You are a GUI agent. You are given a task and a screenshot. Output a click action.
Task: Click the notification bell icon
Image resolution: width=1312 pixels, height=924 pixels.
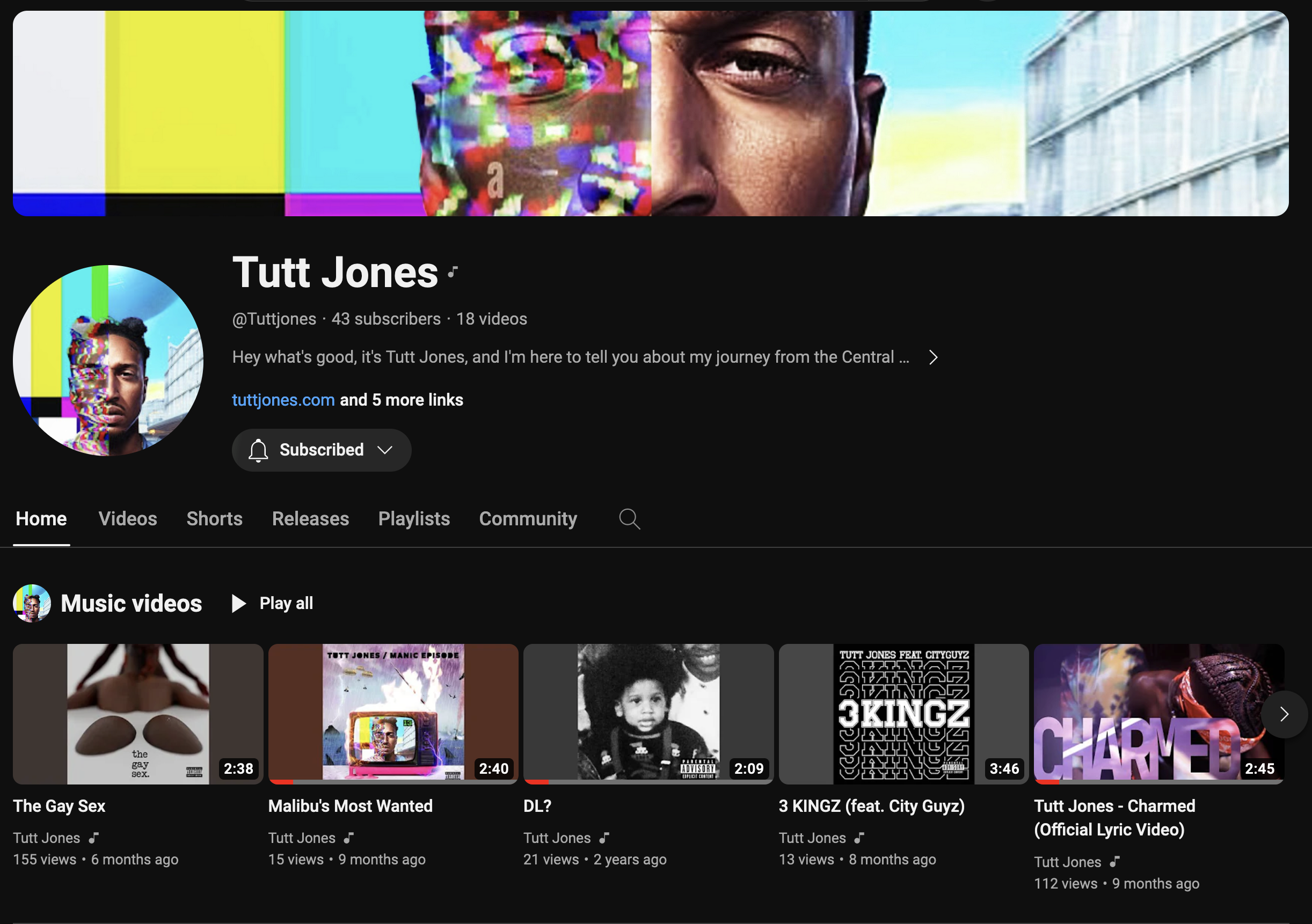click(x=258, y=451)
